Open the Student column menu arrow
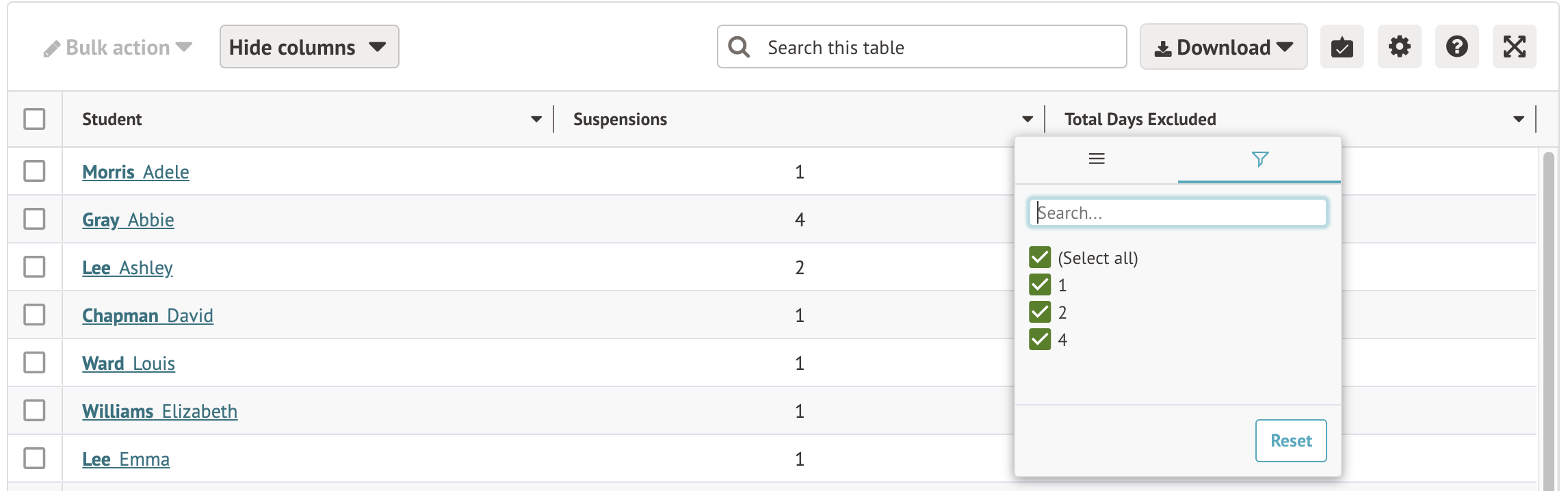The width and height of the screenshot is (1568, 491). pos(536,120)
